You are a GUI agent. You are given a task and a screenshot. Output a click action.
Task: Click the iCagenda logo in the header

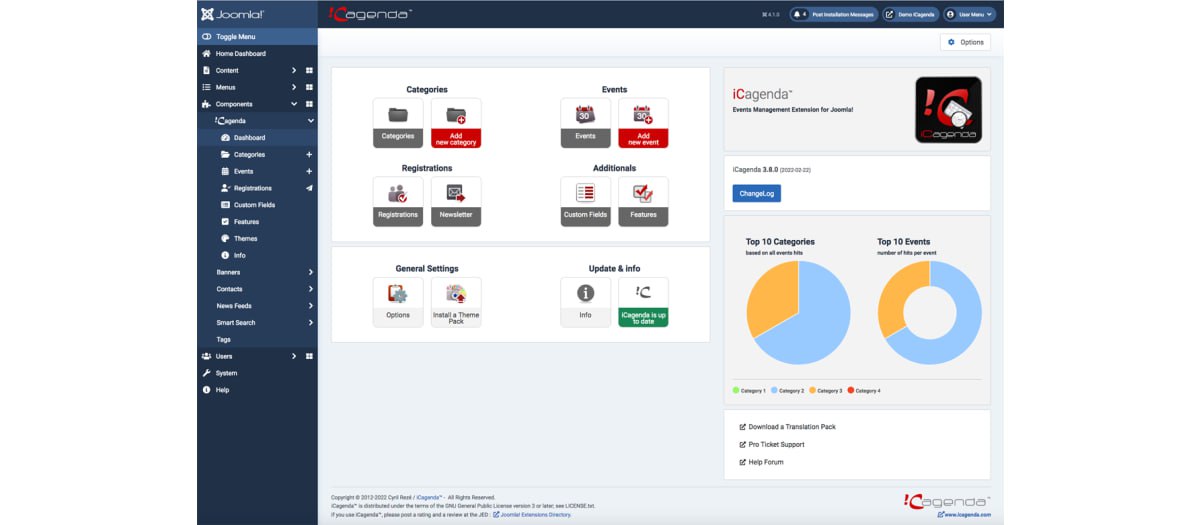pos(370,14)
